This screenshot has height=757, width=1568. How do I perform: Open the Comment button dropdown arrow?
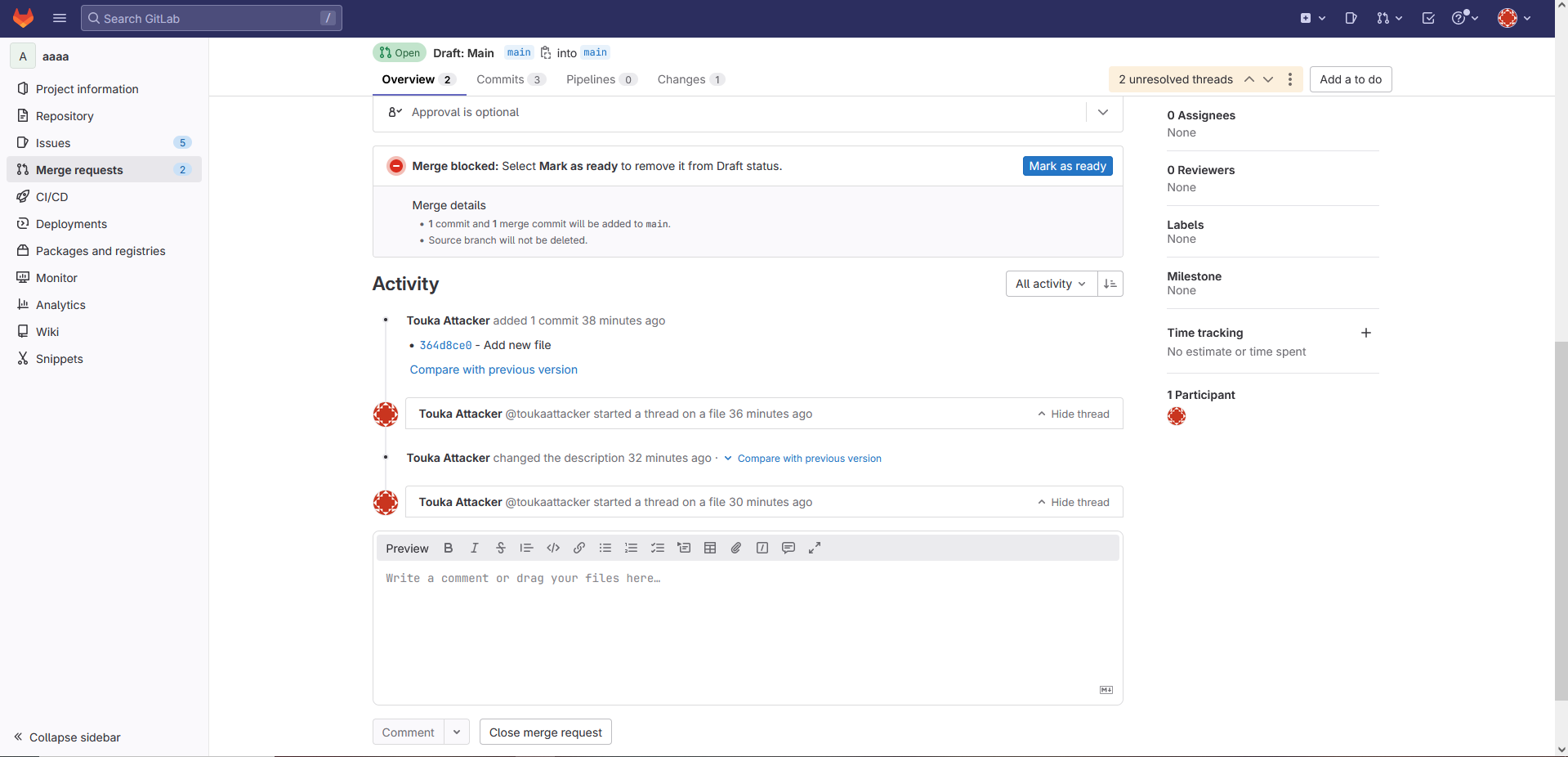coord(457,732)
